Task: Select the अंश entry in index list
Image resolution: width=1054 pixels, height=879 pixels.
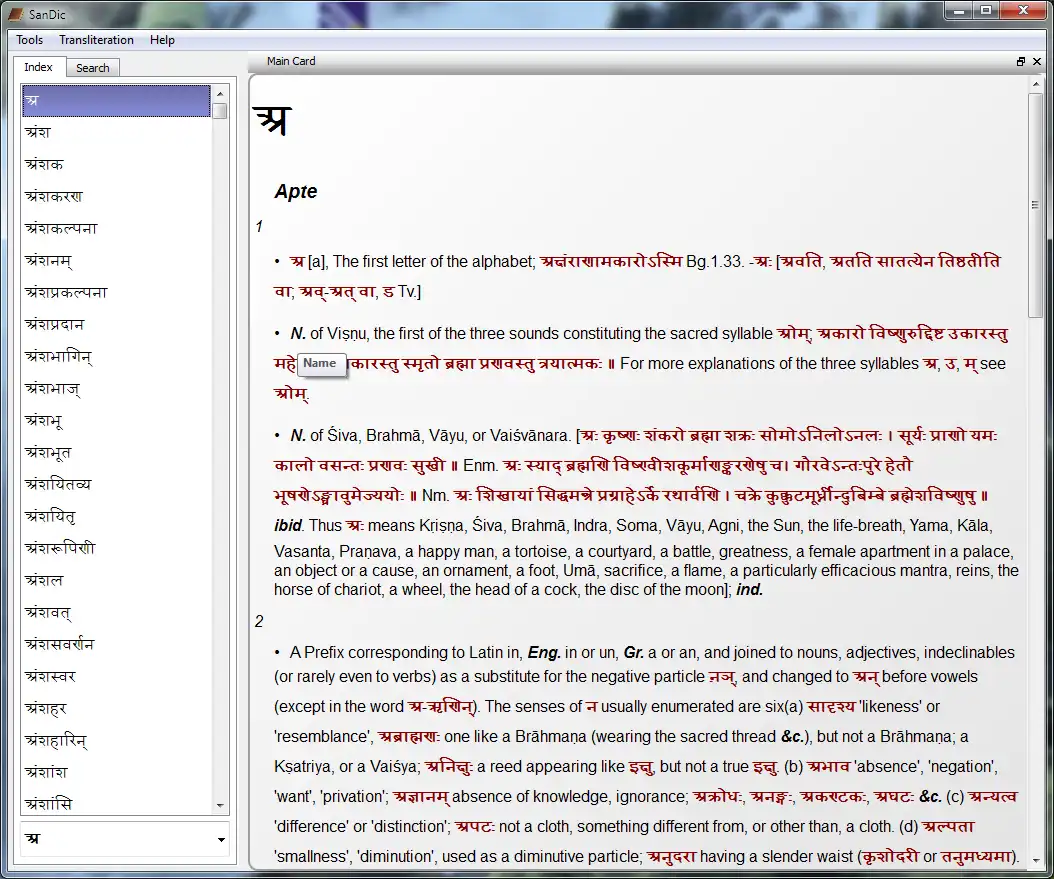Action: (38, 132)
